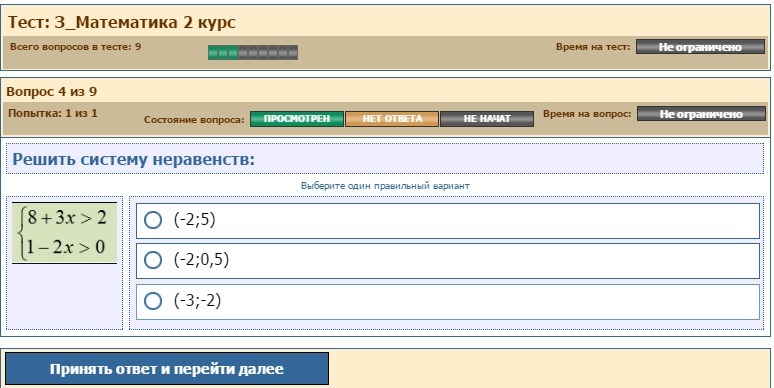Click the first green progress bar segment
This screenshot has width=774, height=388.
[x=213, y=52]
